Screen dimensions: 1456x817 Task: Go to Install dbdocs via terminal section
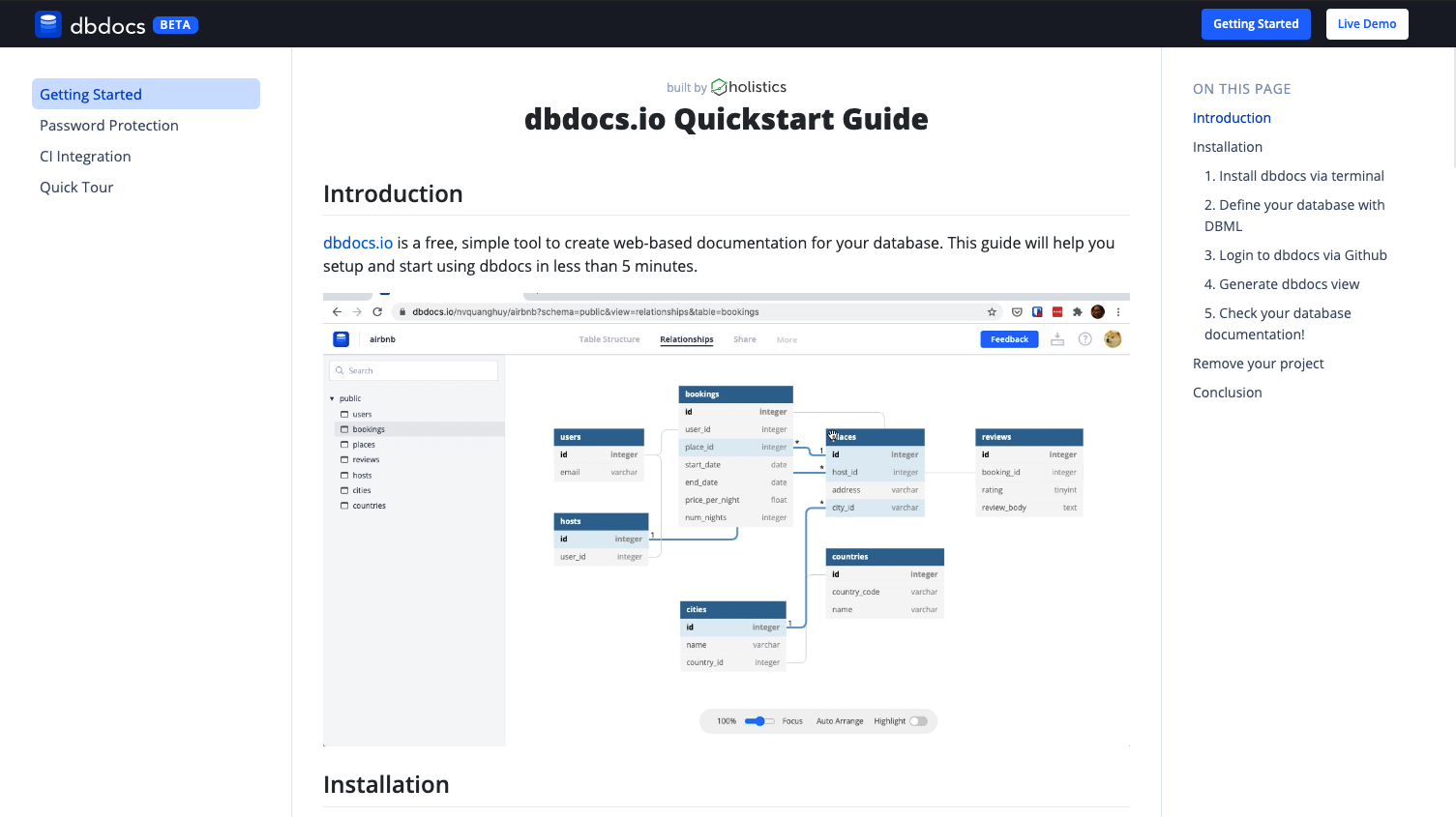[x=1294, y=176]
